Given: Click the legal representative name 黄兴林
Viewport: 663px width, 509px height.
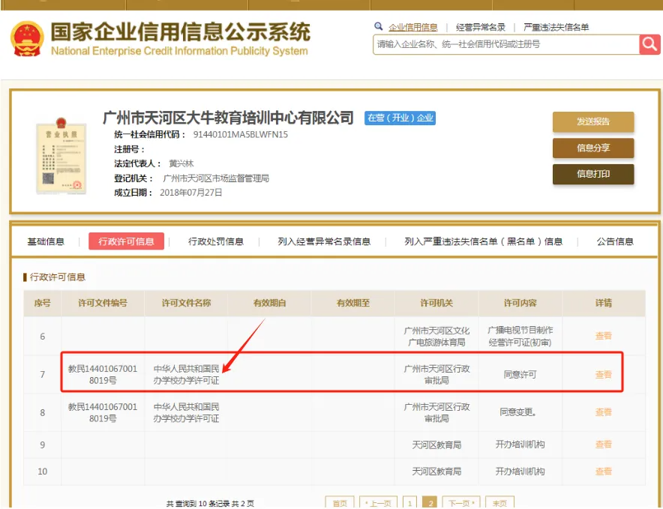Looking at the screenshot, I should pyautogui.click(x=181, y=163).
